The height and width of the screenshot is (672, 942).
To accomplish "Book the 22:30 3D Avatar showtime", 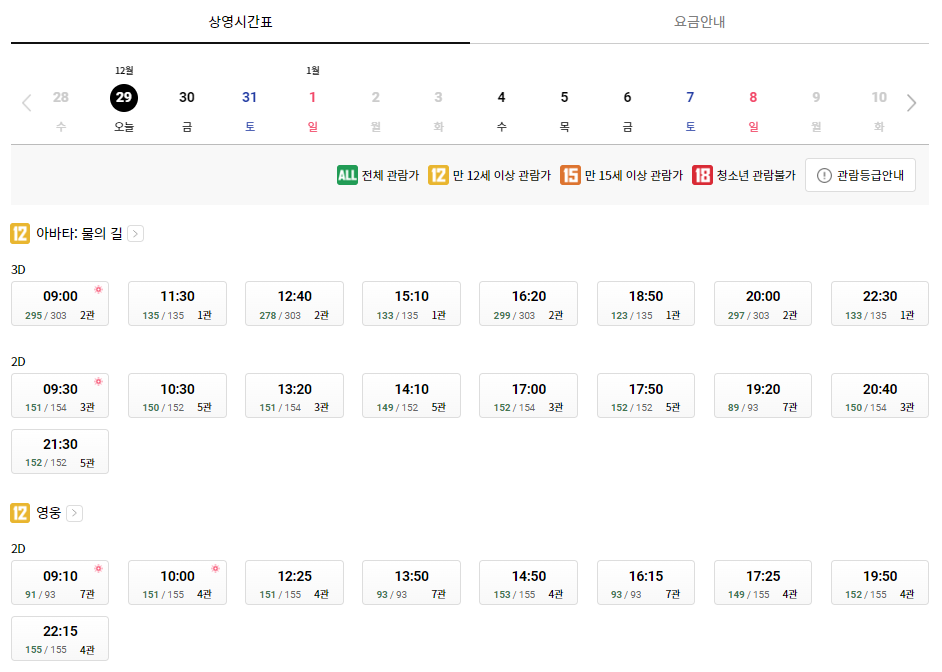I will click(x=879, y=303).
